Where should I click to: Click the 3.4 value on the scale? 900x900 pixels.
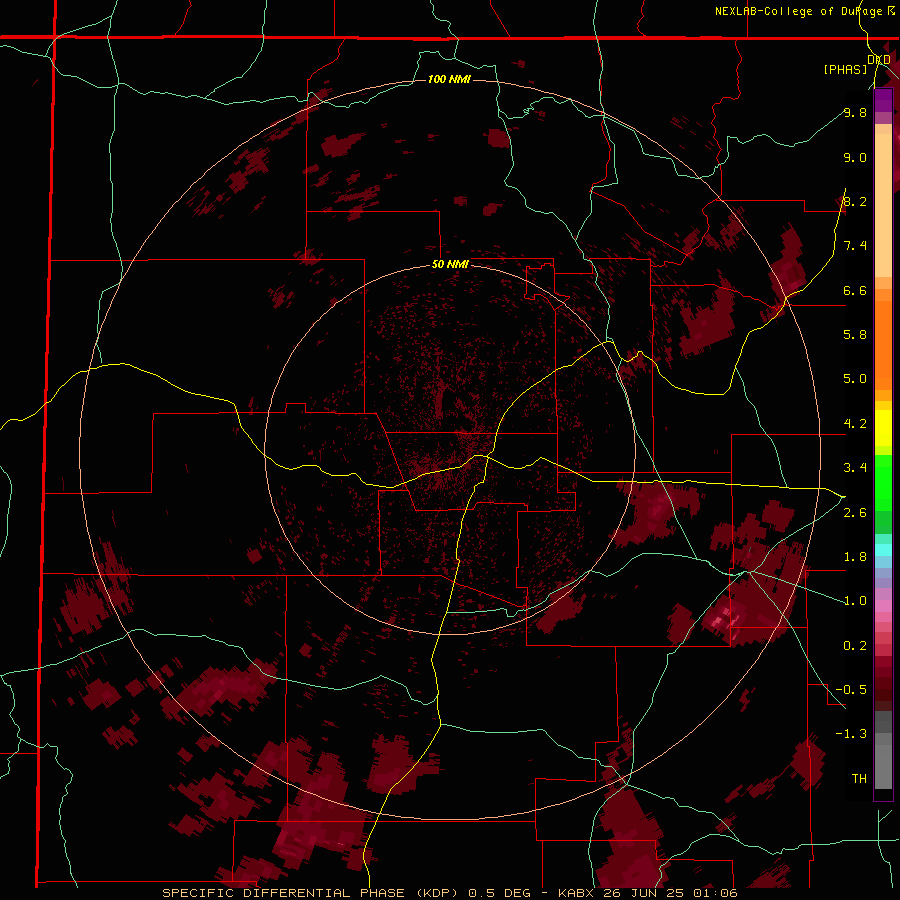[855, 468]
